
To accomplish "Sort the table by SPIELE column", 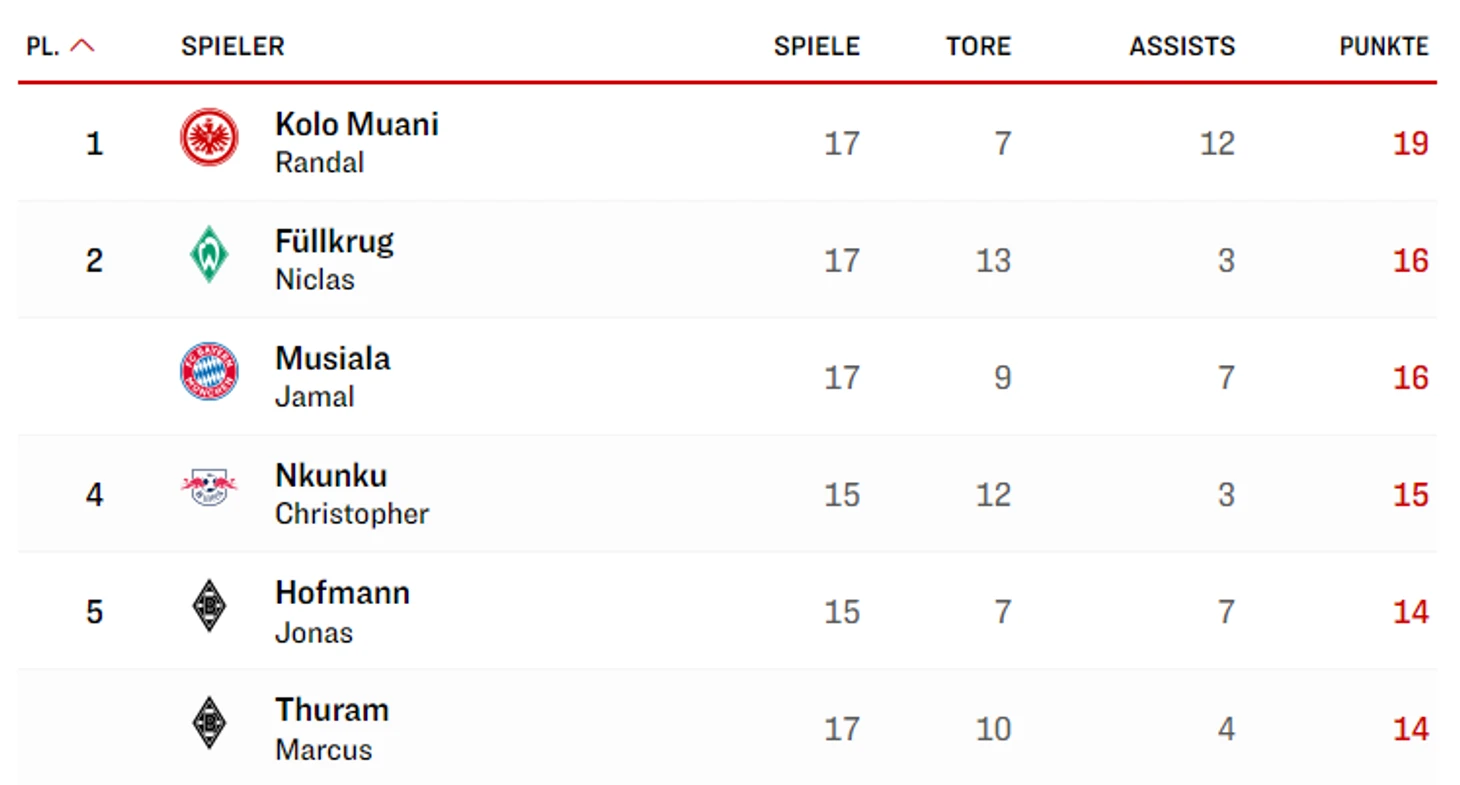I will [816, 46].
